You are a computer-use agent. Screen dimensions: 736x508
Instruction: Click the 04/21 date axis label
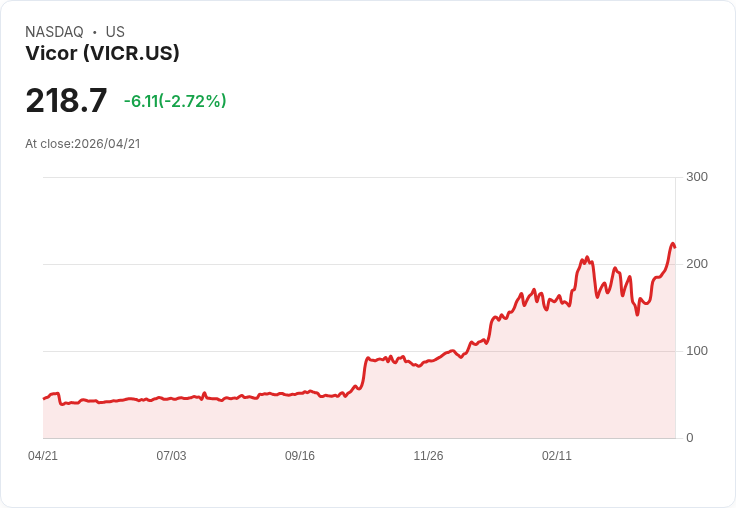tap(43, 455)
